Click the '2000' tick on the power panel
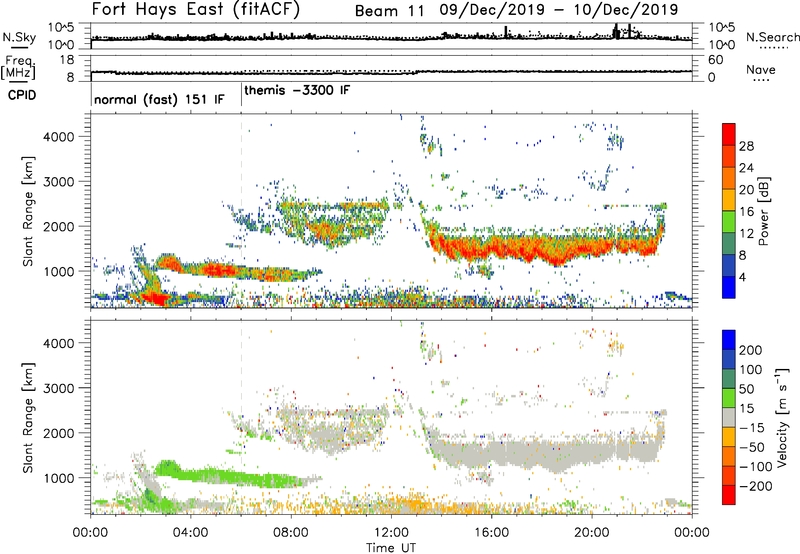This screenshot has height=554, width=800. (58, 226)
